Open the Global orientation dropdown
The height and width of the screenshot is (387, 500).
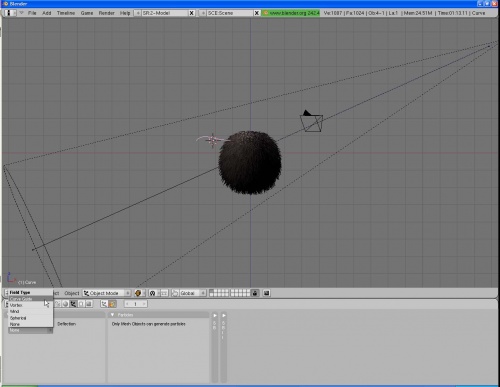(193, 293)
